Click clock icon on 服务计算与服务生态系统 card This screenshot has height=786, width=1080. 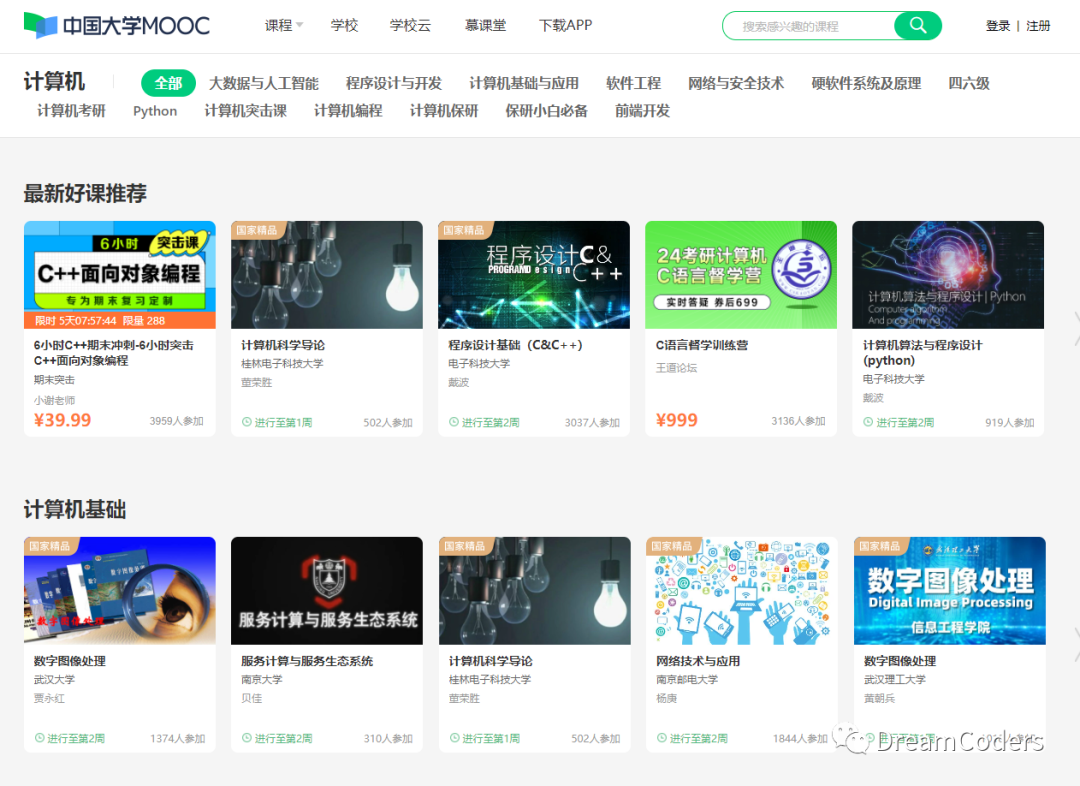(x=247, y=738)
